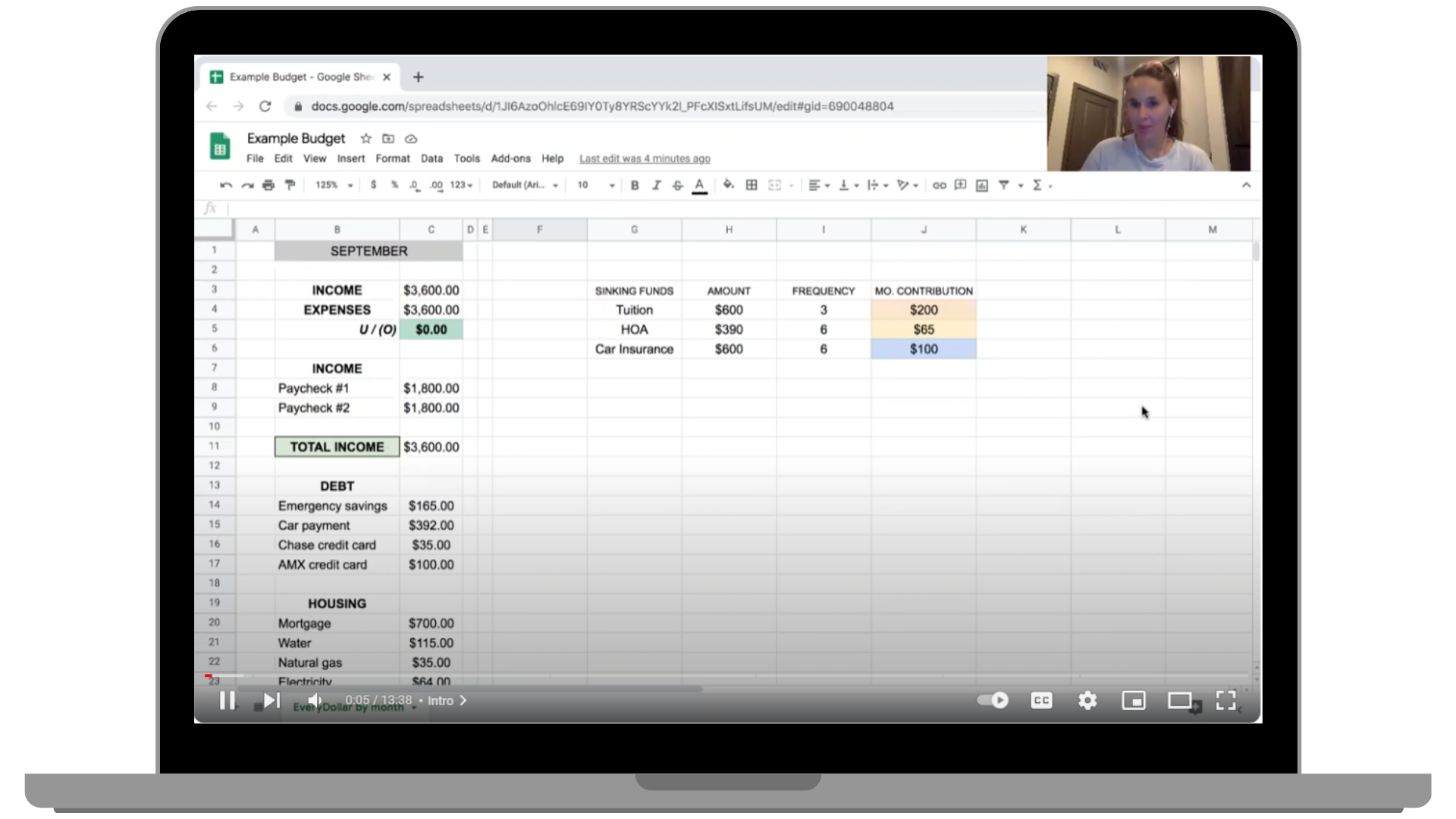Select the paint format tool
Viewport: 1456px width, 819px height.
pyautogui.click(x=290, y=185)
